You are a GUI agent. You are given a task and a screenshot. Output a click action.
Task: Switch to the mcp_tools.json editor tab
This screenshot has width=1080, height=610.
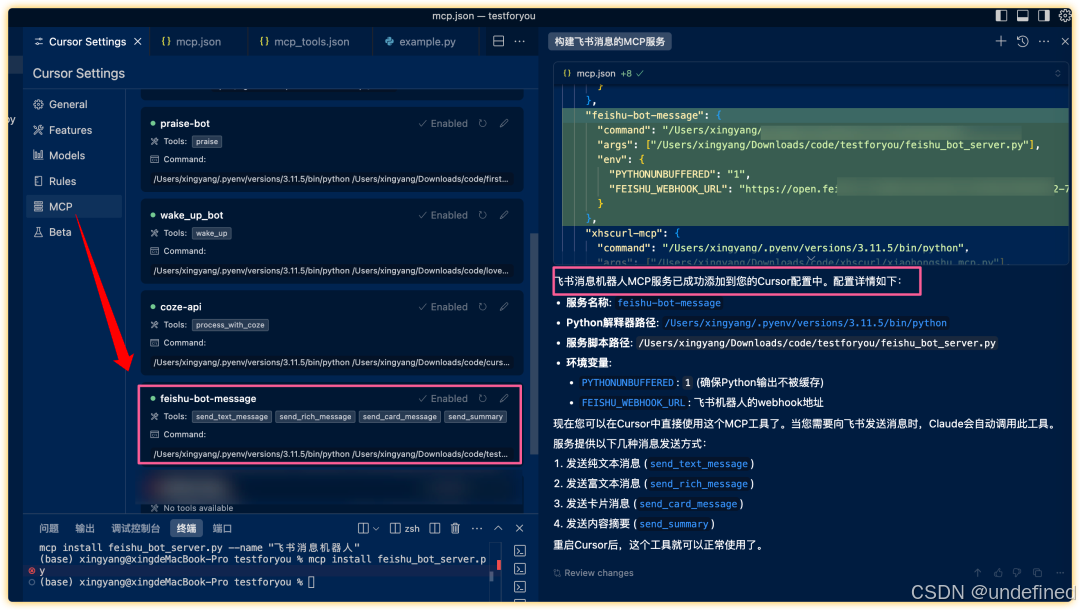tap(304, 42)
